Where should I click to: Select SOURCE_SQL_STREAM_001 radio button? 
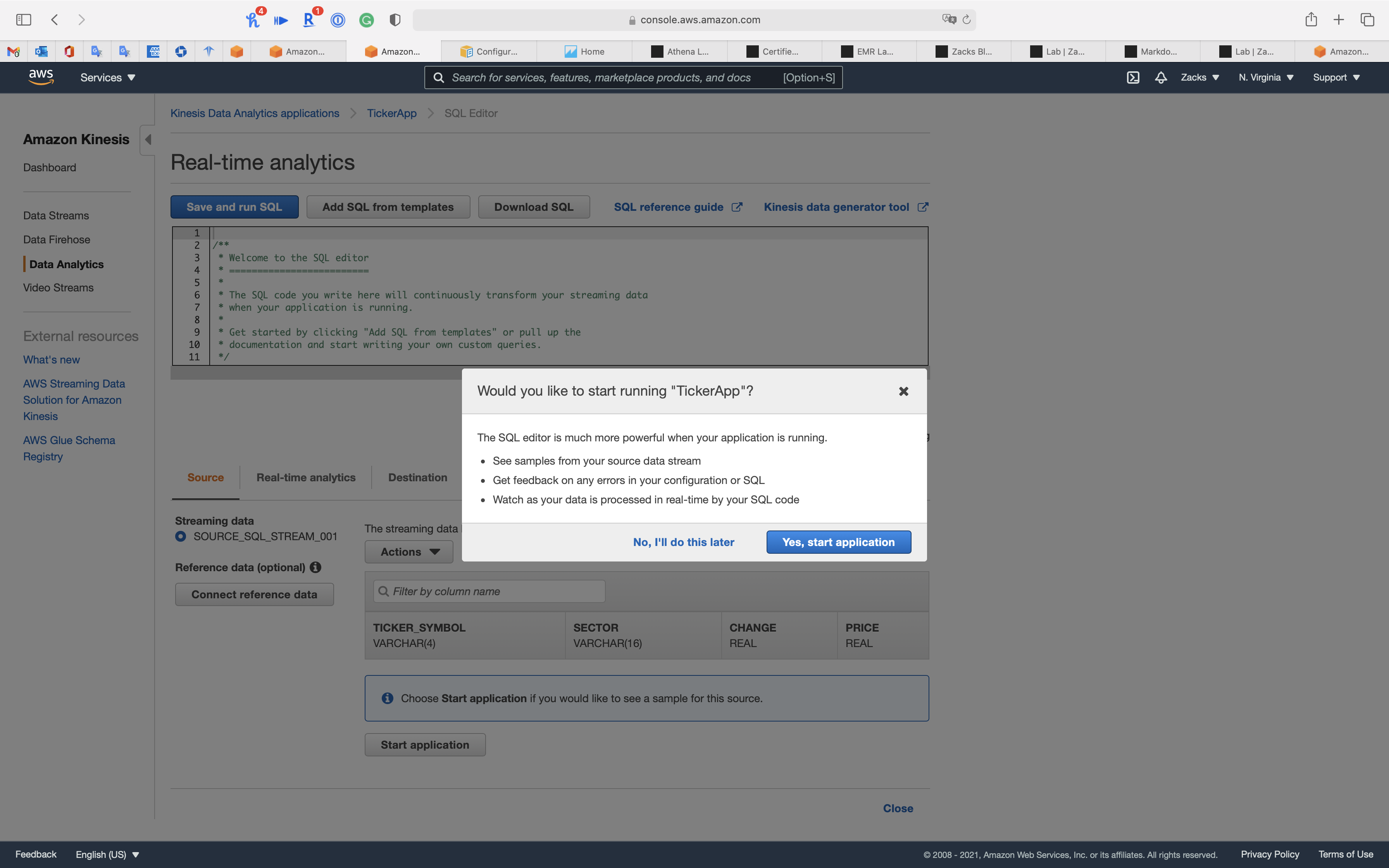pos(181,536)
